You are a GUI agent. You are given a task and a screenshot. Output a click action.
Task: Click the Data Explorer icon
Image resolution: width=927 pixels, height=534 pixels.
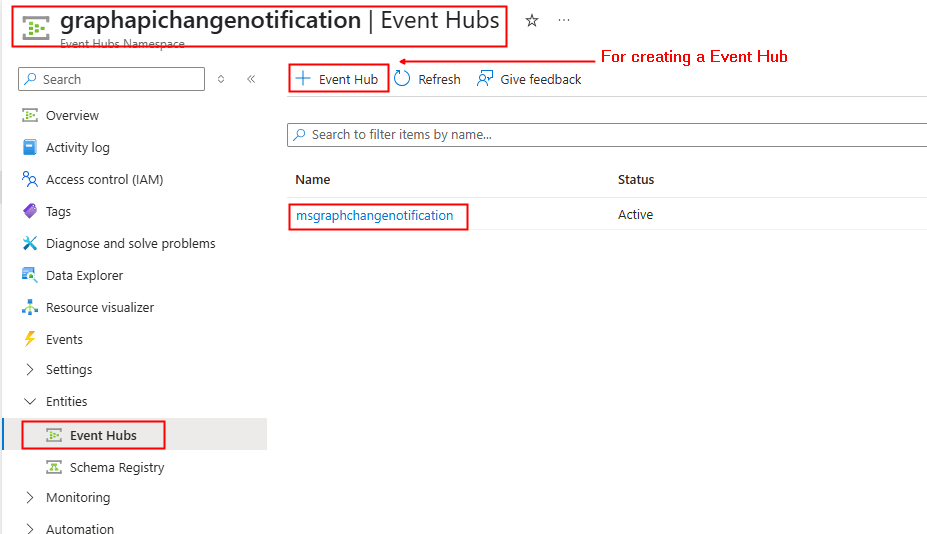coord(30,276)
